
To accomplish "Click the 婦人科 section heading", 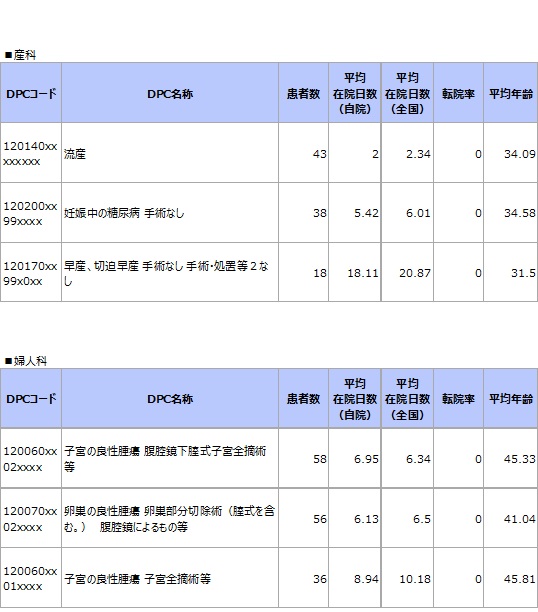I will click(x=26, y=361).
